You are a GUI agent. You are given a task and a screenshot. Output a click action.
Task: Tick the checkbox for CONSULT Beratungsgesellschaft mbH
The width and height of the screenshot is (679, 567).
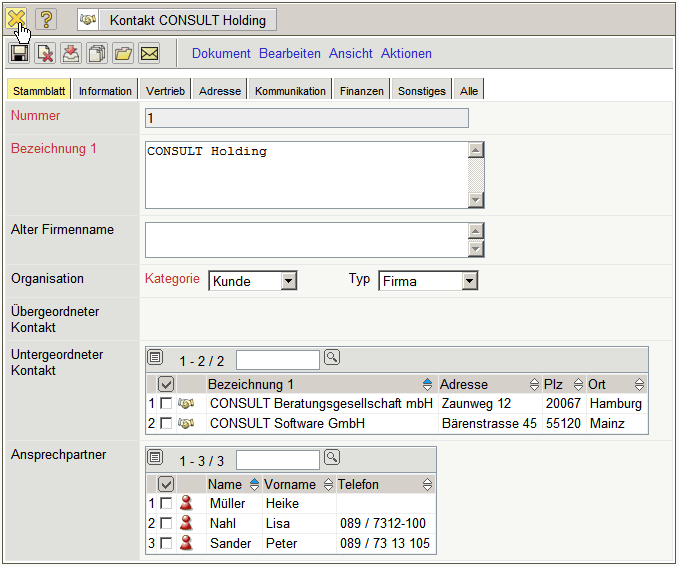point(166,403)
